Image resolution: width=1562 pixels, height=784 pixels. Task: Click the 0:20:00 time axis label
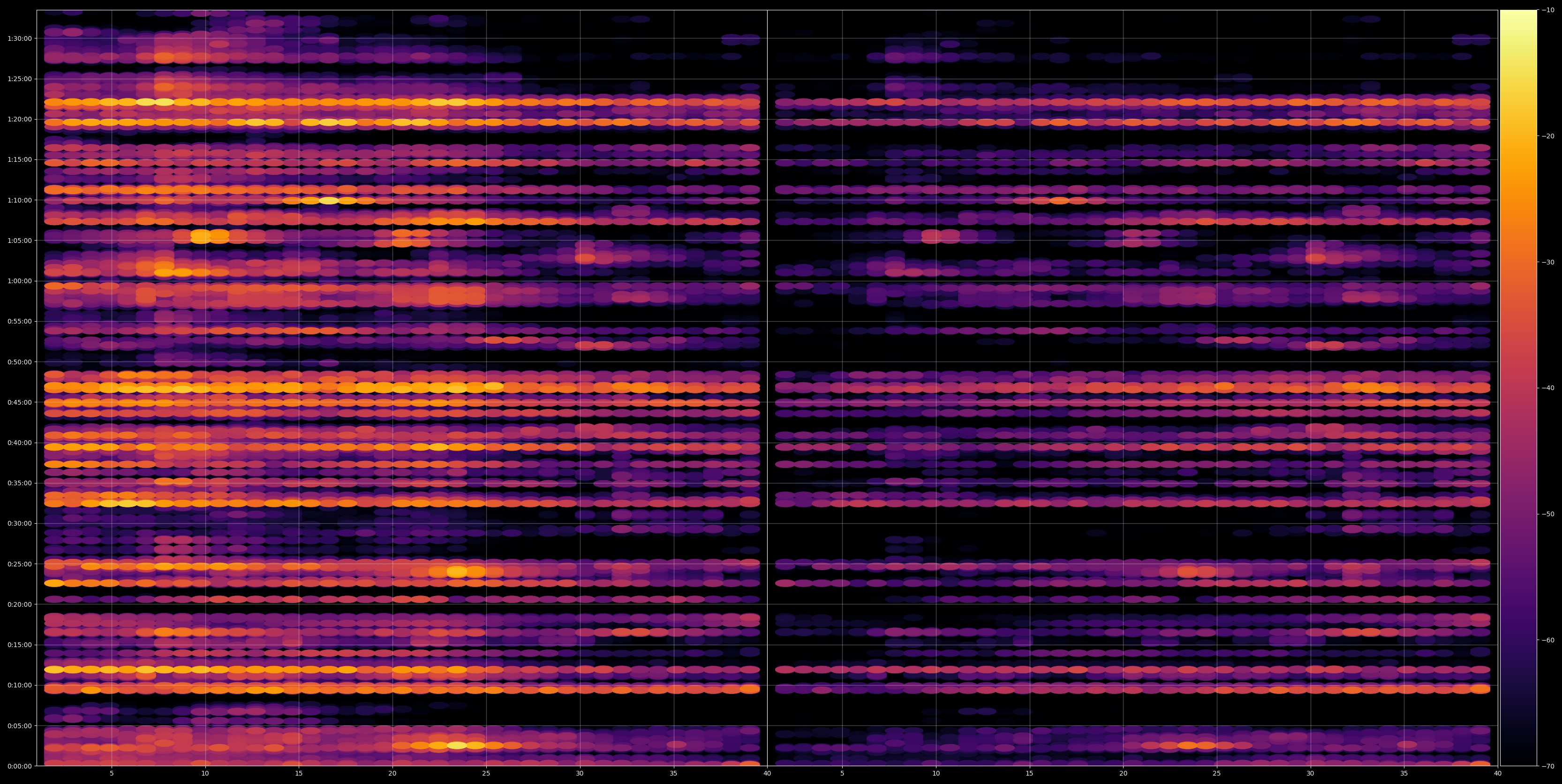tap(19, 604)
